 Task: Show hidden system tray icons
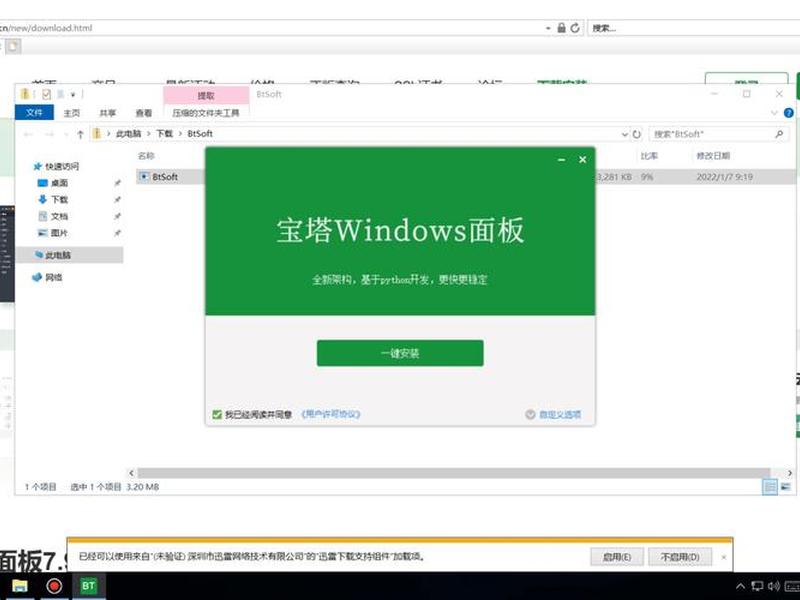point(740,586)
